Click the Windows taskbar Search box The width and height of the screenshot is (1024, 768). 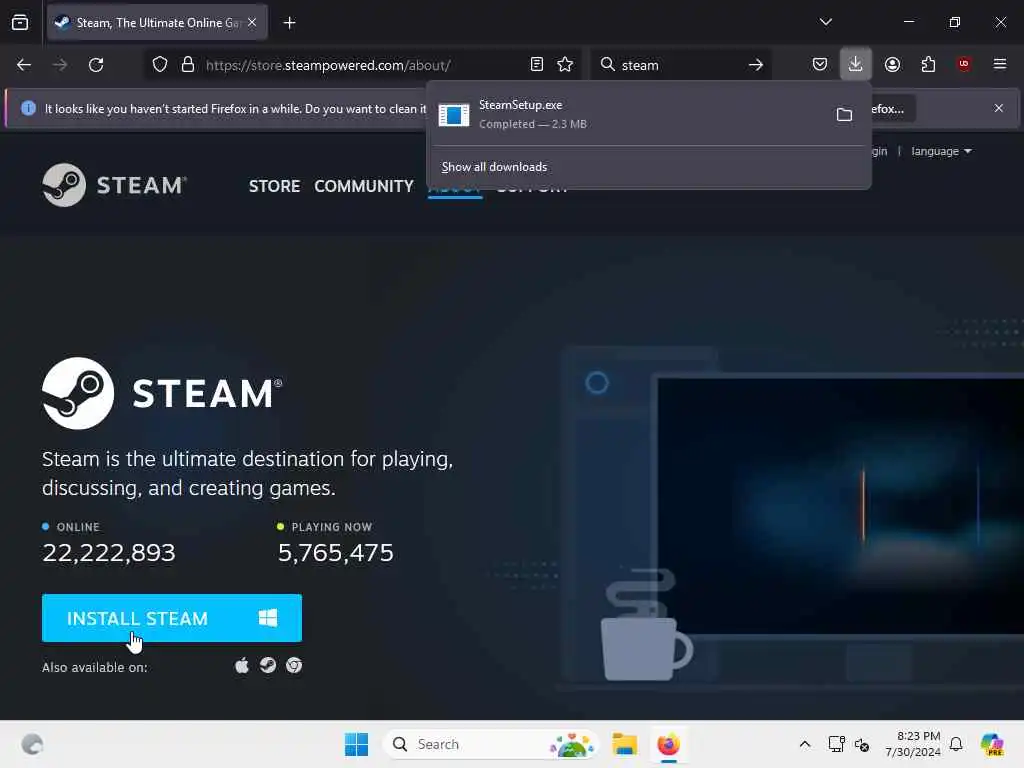(491, 744)
